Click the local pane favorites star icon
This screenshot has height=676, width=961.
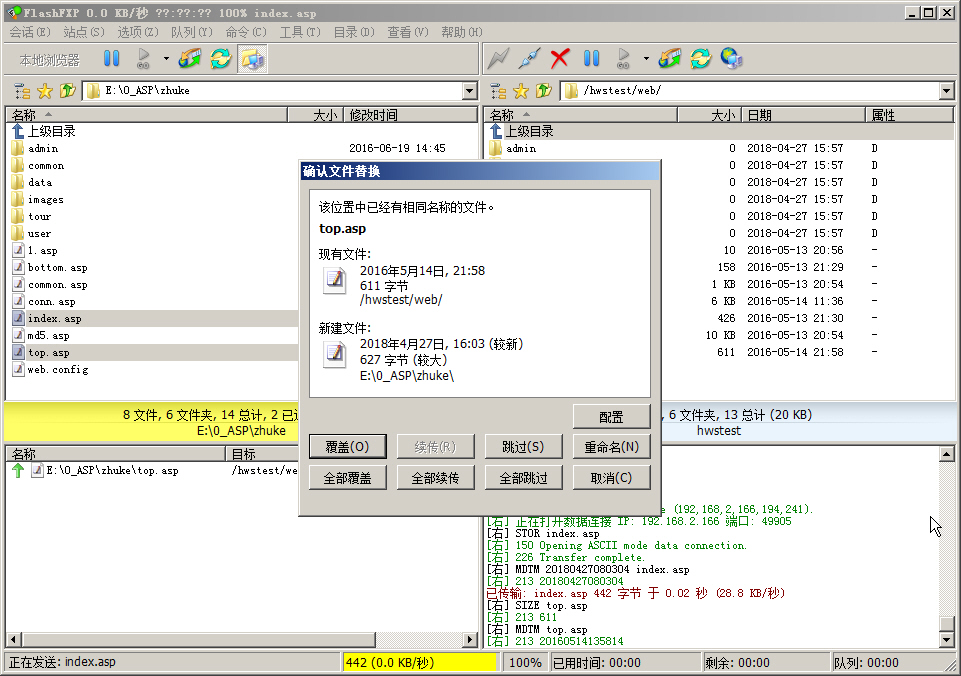tap(45, 91)
